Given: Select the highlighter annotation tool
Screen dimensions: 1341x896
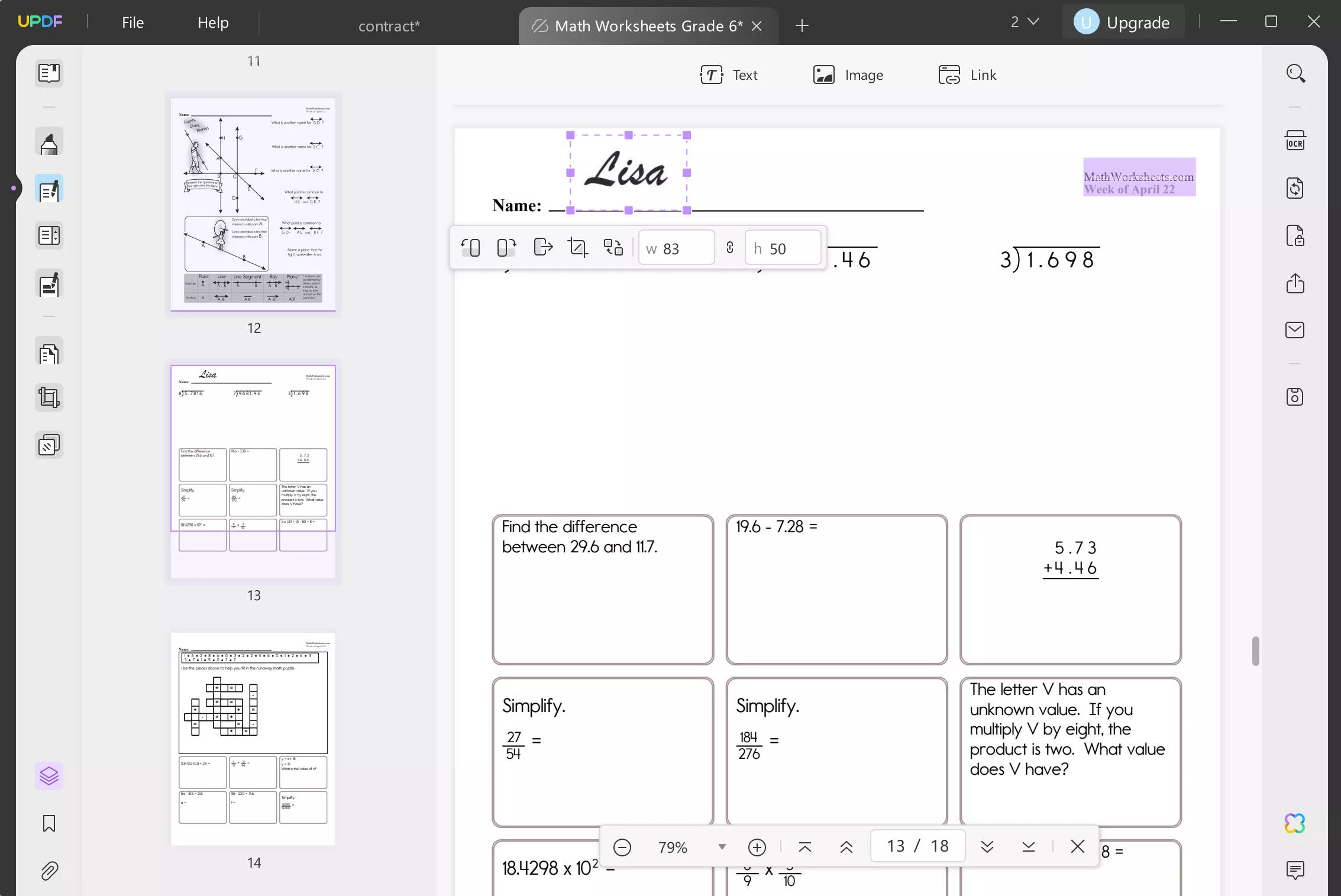Looking at the screenshot, I should point(49,141).
